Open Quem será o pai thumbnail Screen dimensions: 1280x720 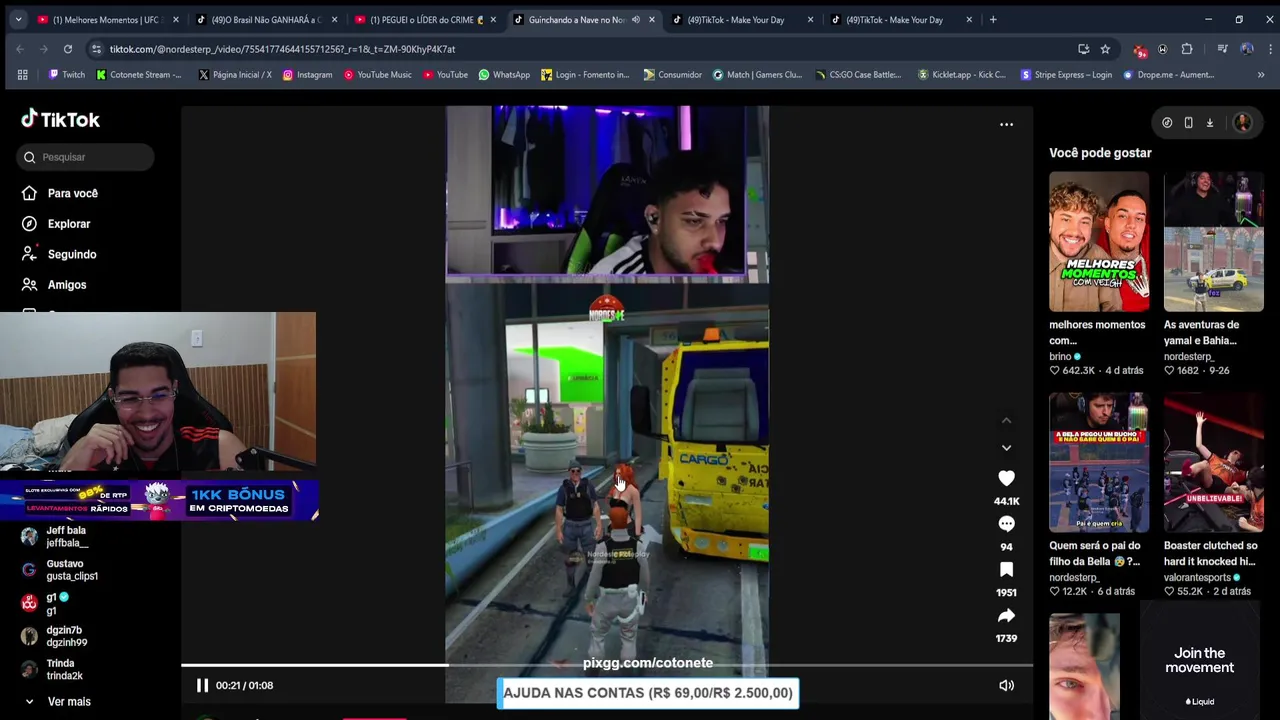pyautogui.click(x=1099, y=462)
